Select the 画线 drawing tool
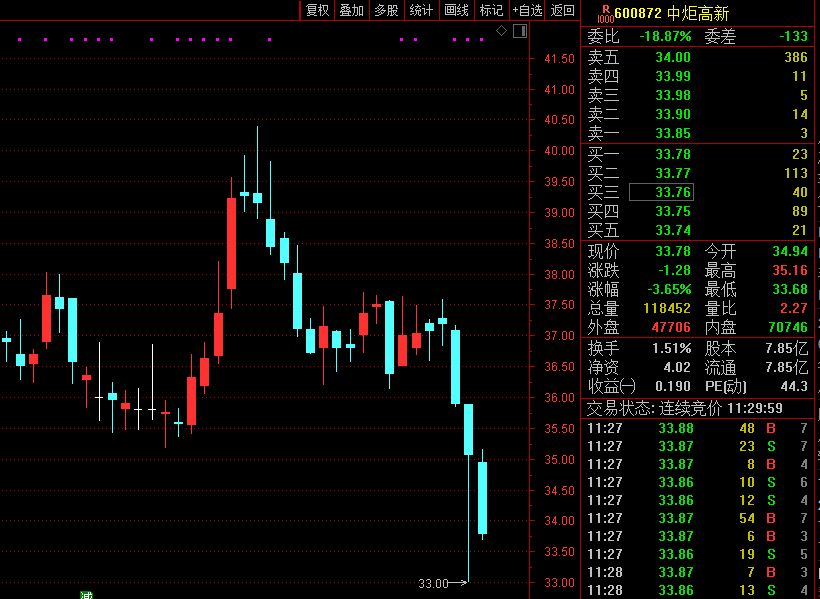Viewport: 820px width, 599px height. point(456,10)
